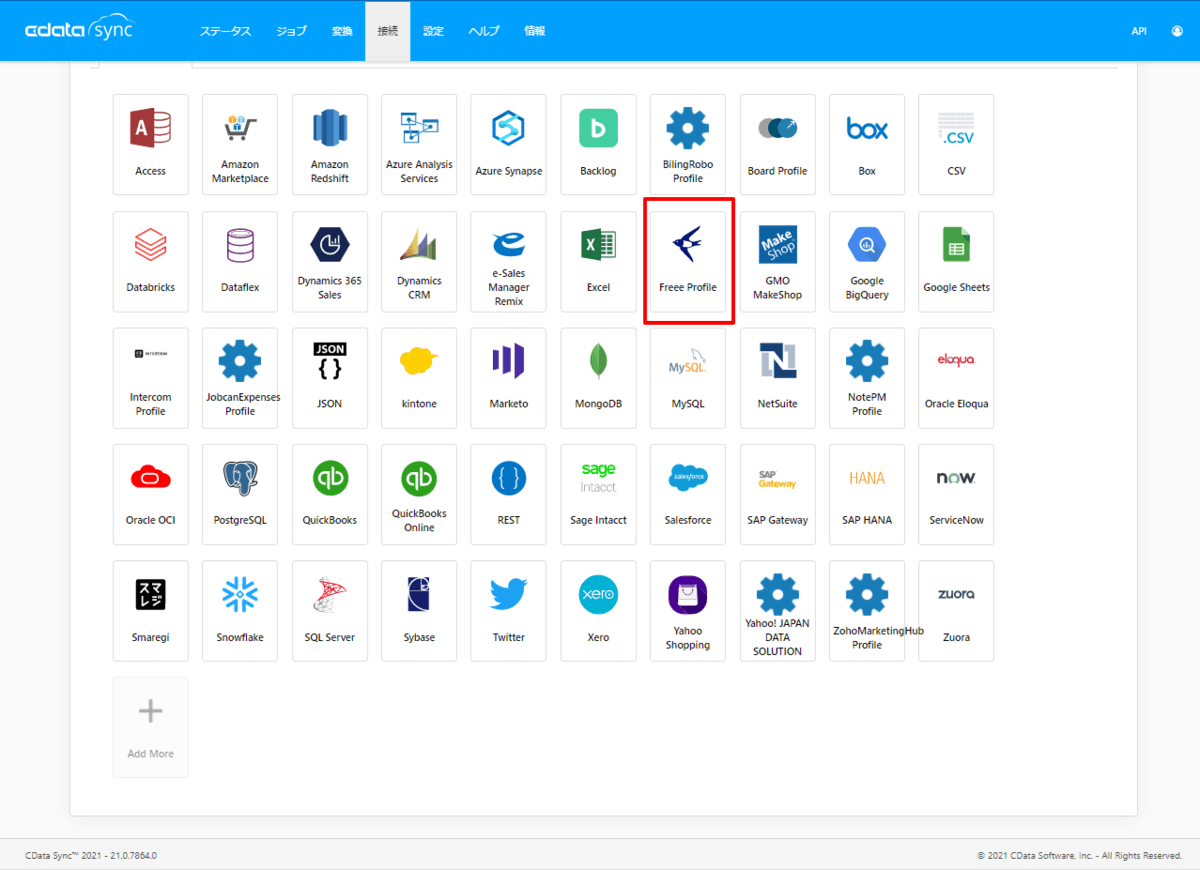Select the Intercom Profile tile
1200x870 pixels.
click(x=150, y=378)
